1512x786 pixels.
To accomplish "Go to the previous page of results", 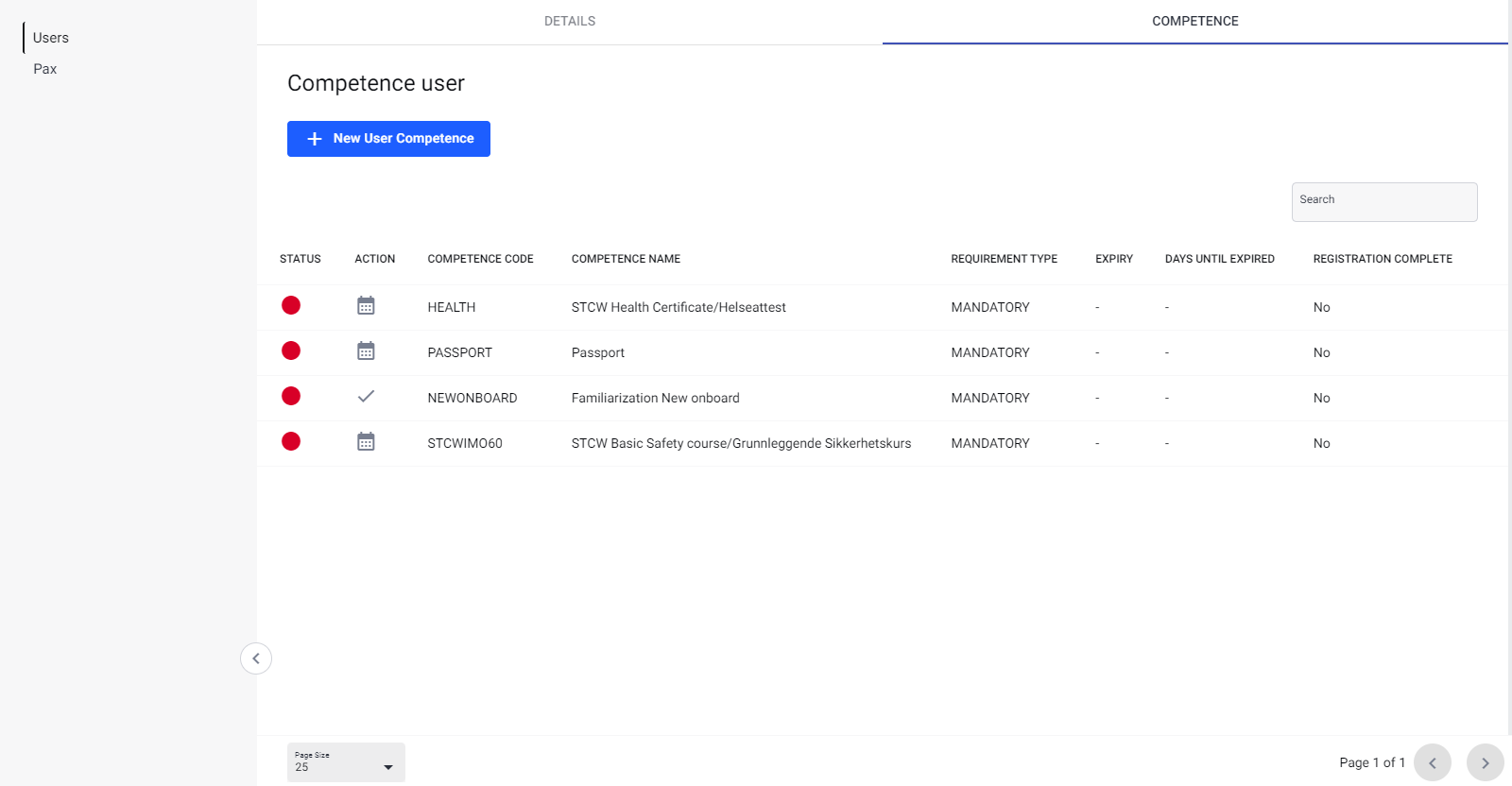I will click(1433, 762).
